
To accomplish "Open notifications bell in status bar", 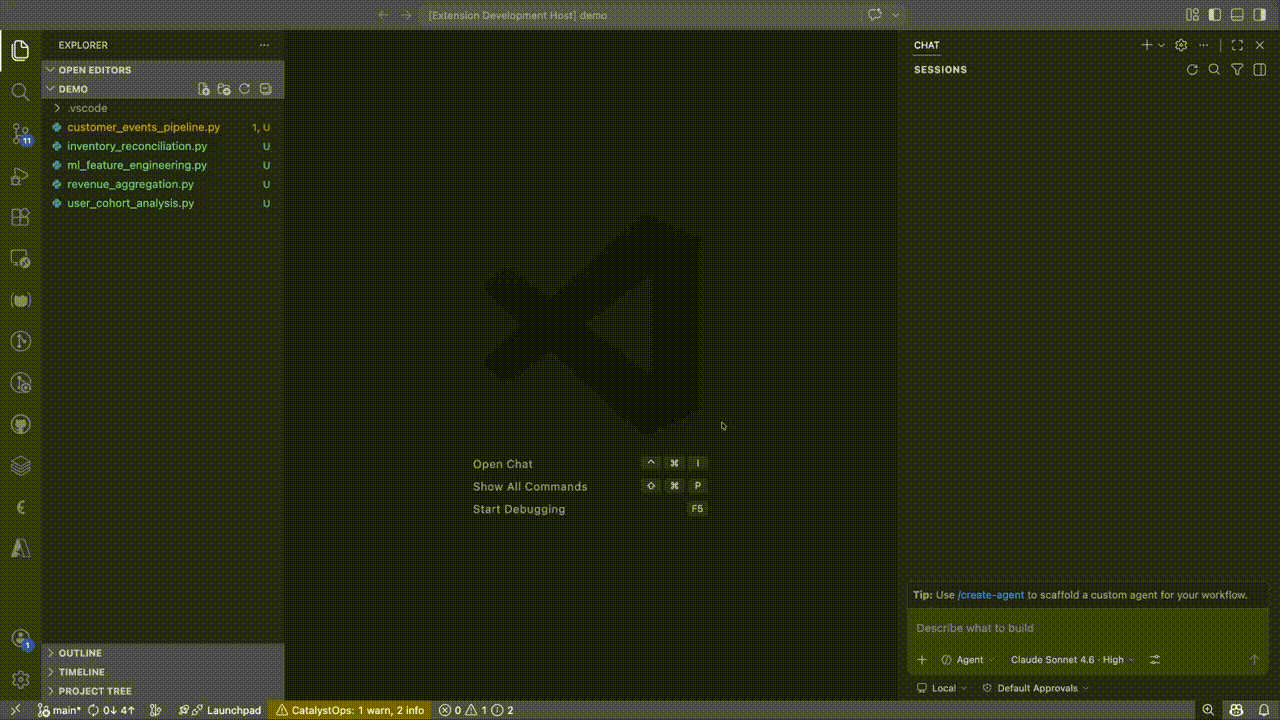I will pyautogui.click(x=1264, y=710).
